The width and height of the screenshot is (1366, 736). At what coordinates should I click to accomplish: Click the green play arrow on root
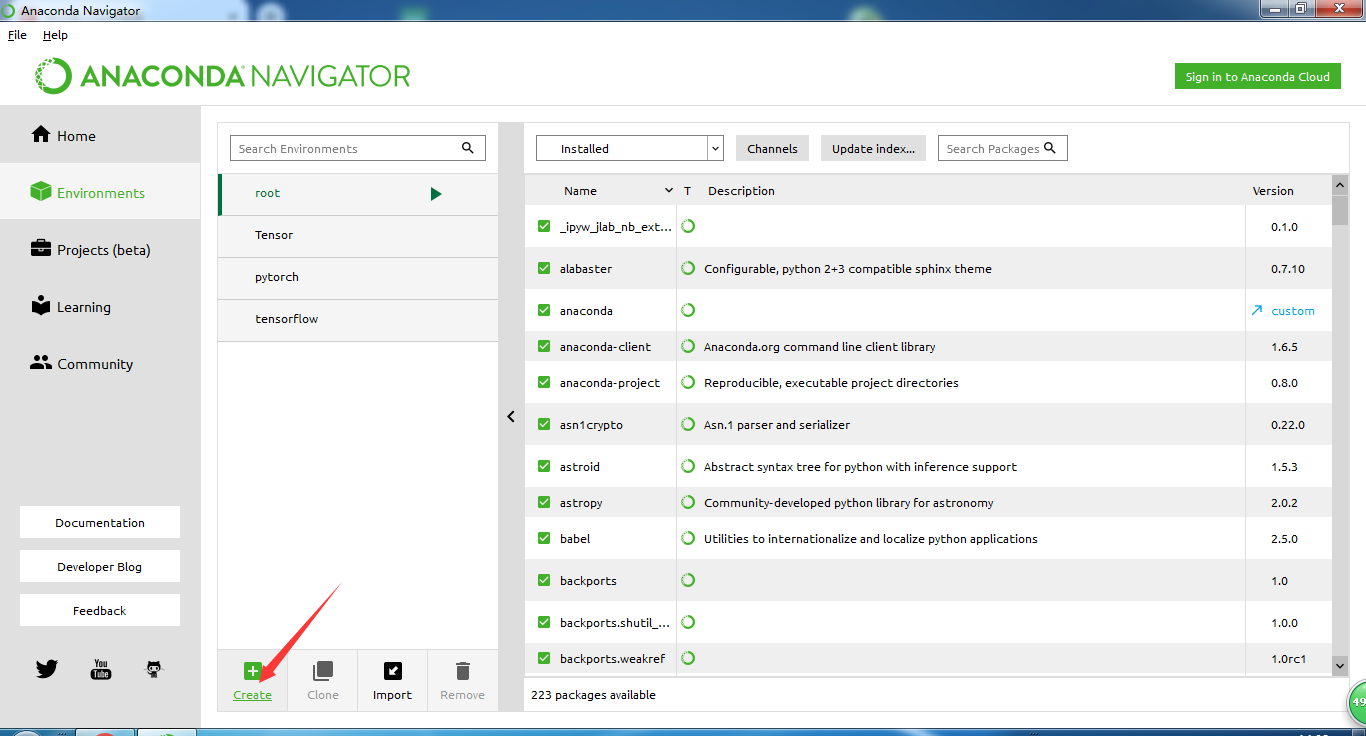436,194
